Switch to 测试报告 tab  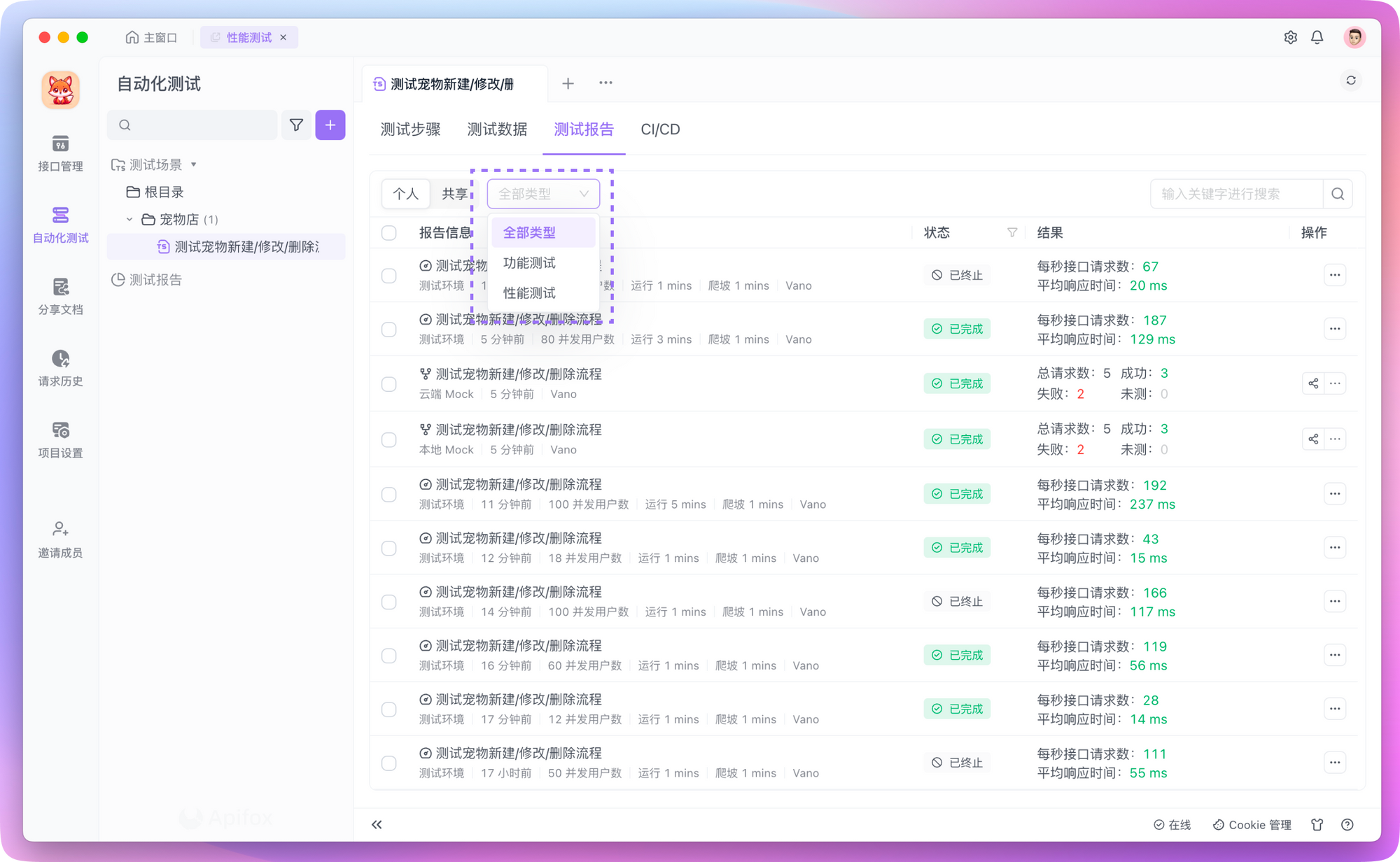click(584, 129)
